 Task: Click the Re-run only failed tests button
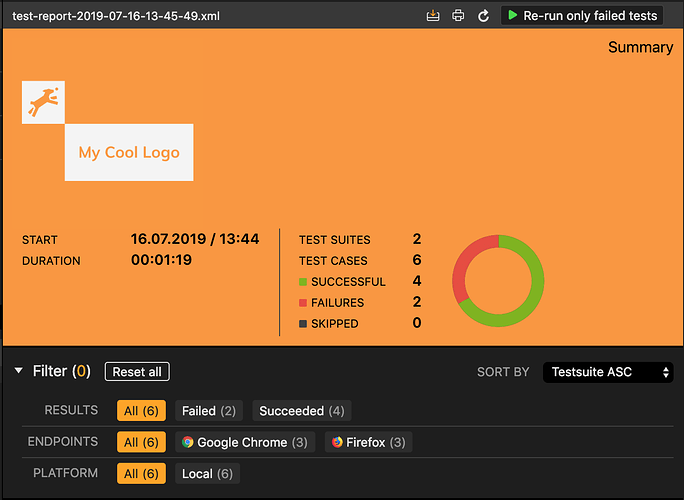[582, 16]
